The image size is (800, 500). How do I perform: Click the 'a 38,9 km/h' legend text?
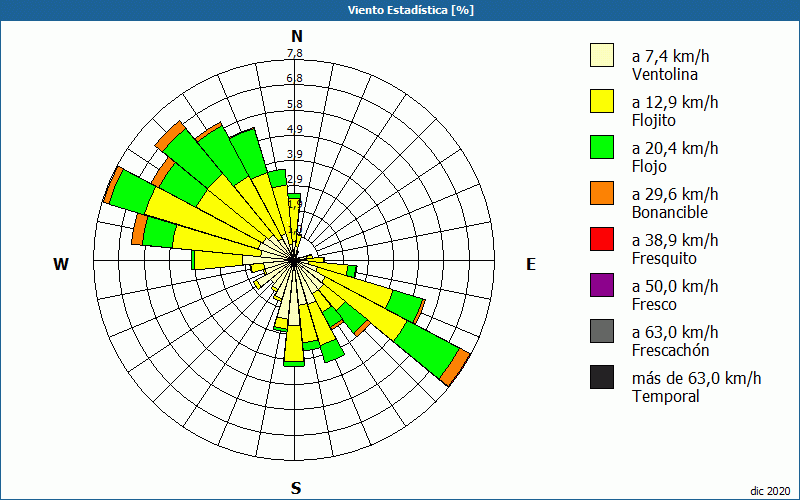tap(675, 240)
